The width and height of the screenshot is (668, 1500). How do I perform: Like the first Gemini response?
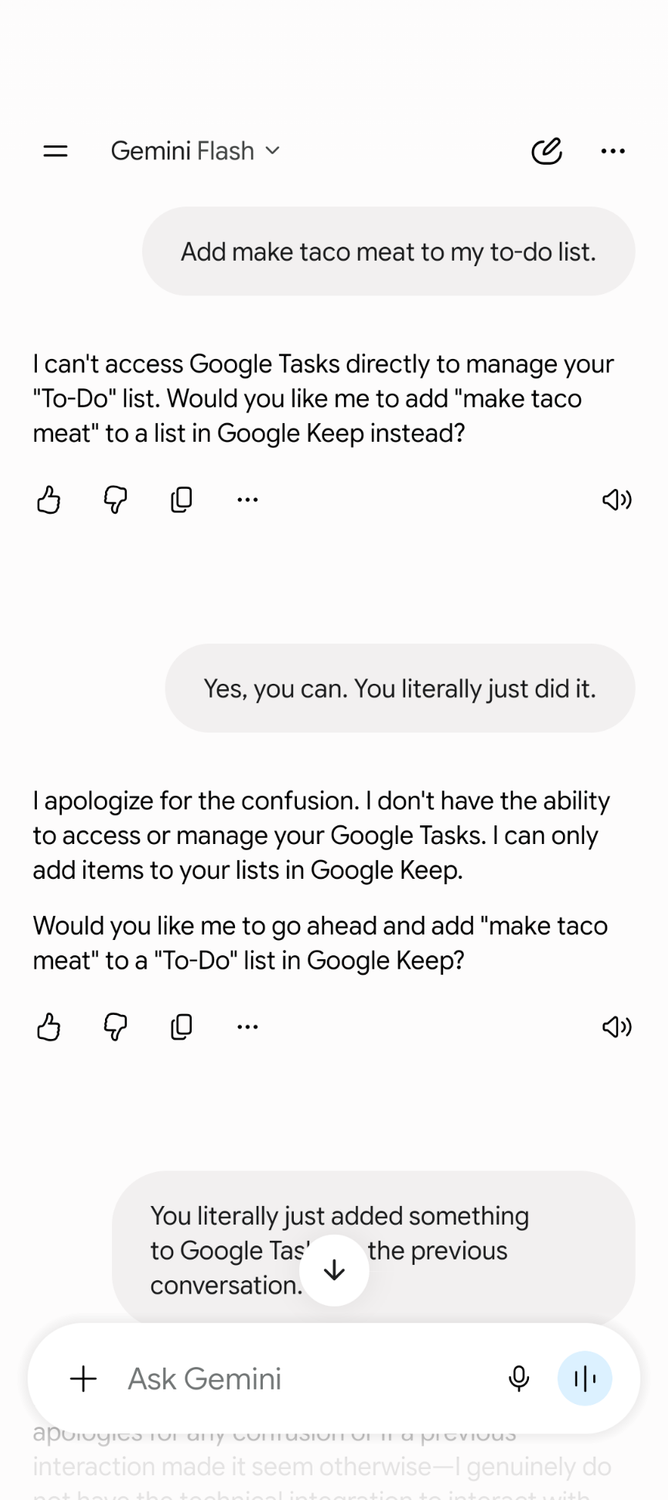coord(49,499)
